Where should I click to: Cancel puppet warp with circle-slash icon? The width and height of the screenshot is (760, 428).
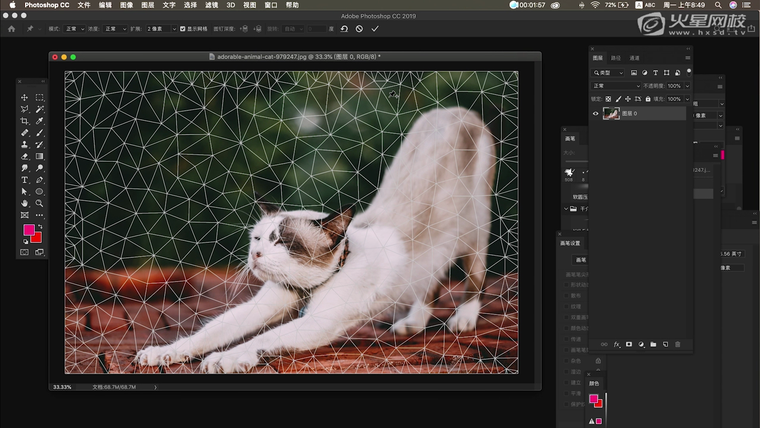point(359,29)
